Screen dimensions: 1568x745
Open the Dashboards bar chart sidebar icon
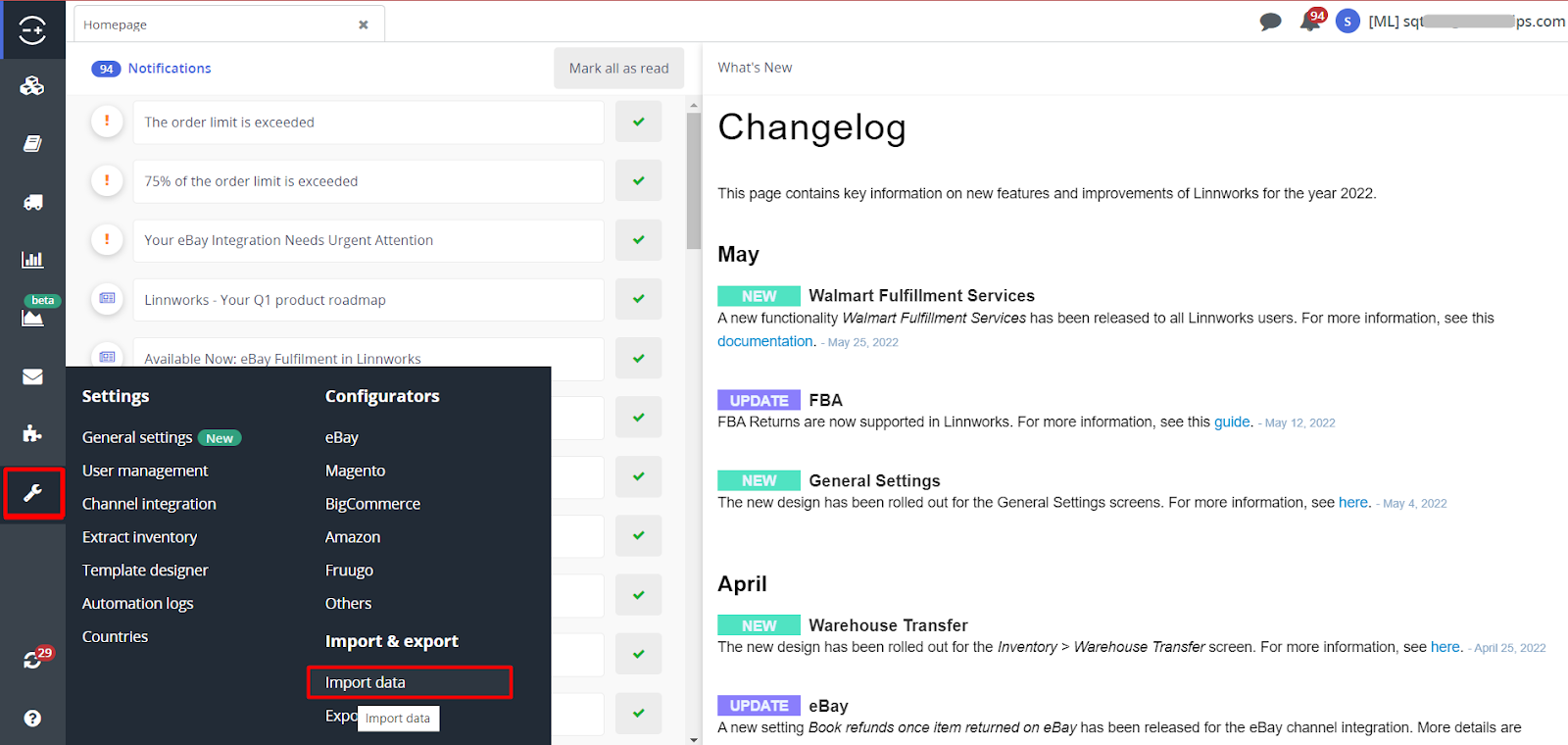tap(32, 260)
